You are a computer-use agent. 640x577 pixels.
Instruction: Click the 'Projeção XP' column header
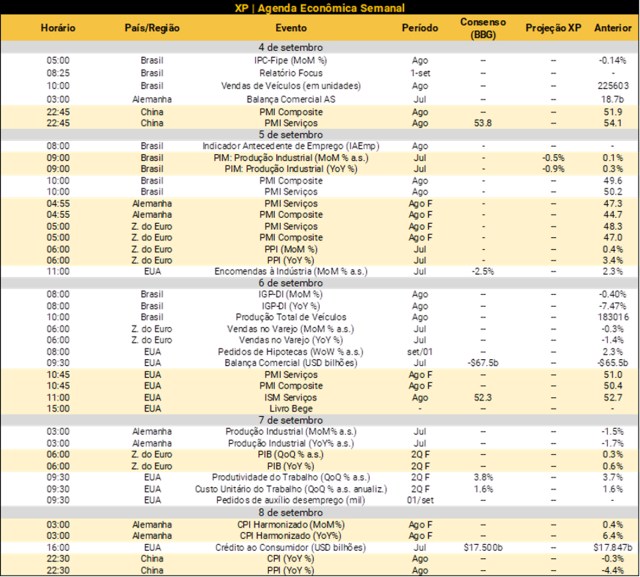pyautogui.click(x=552, y=27)
